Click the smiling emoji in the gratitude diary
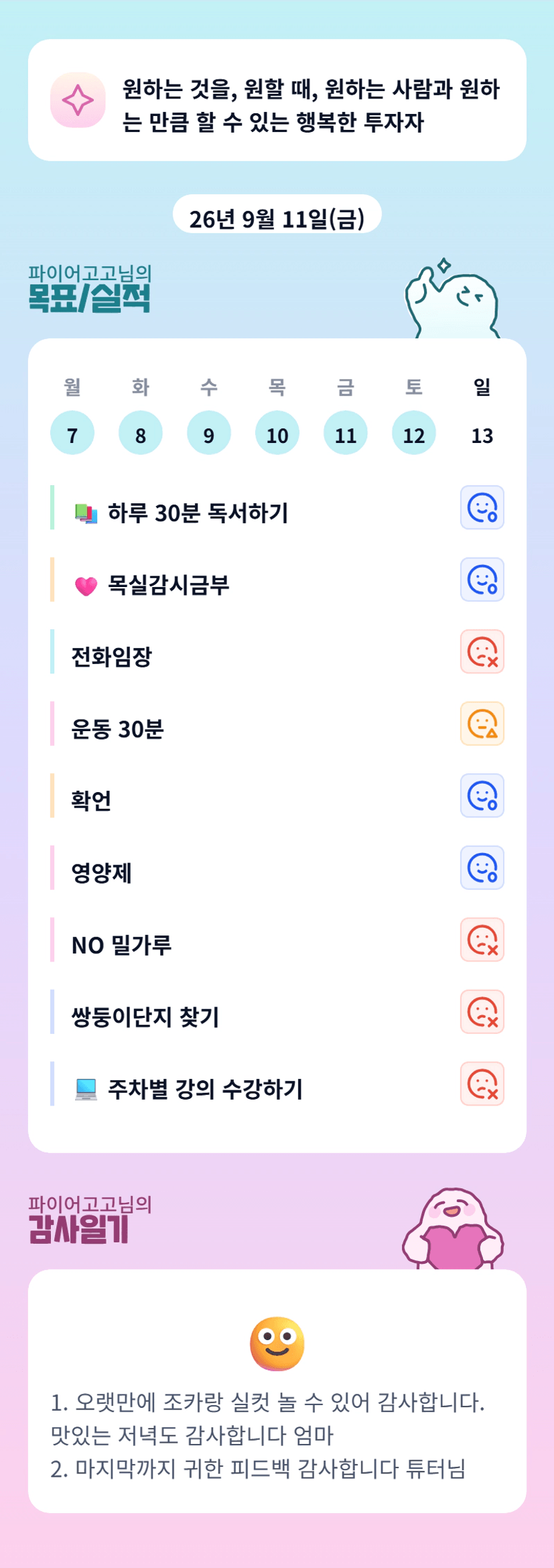Screen dimensions: 554x1568 [x=277, y=1343]
